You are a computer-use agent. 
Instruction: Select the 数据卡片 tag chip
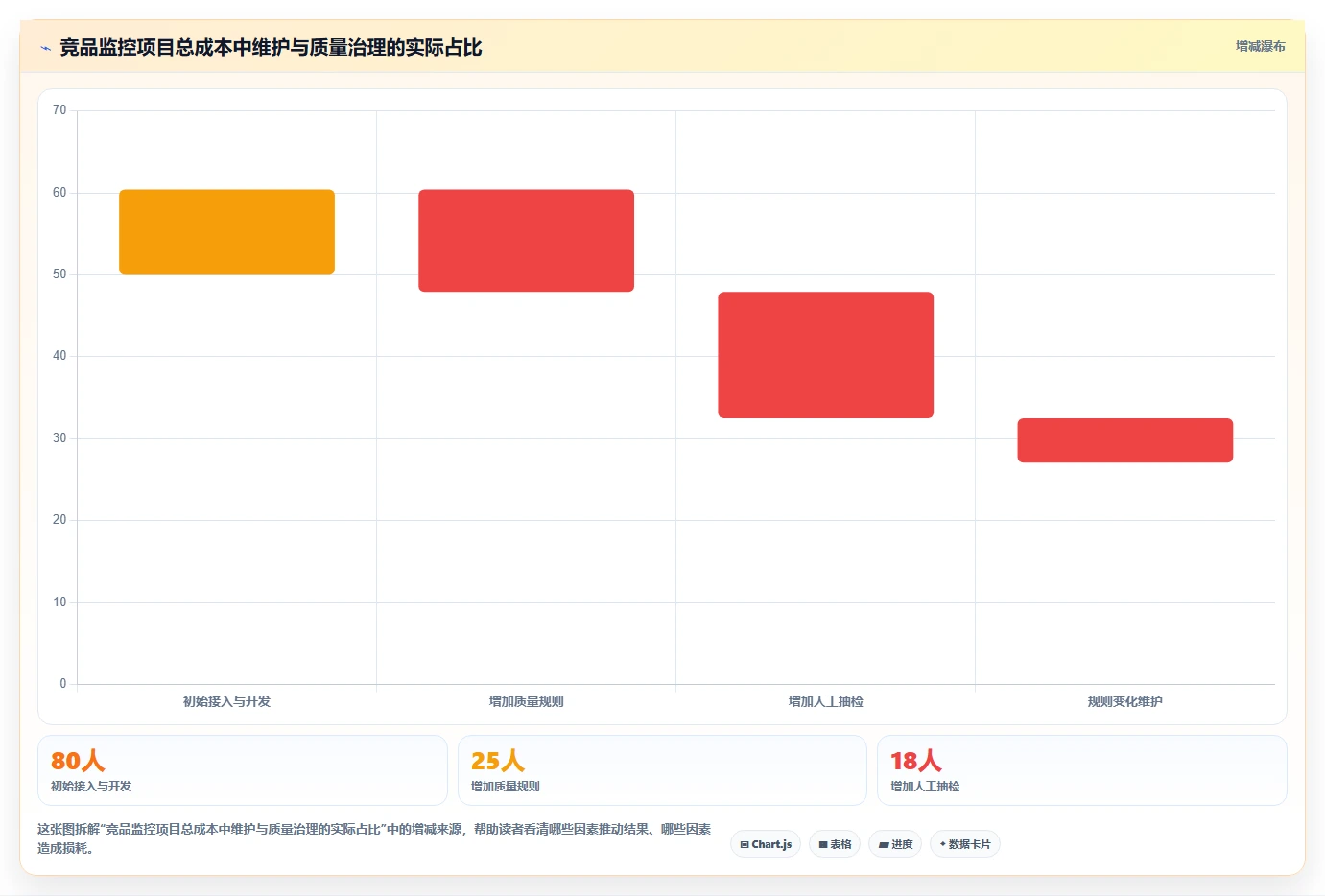point(965,844)
